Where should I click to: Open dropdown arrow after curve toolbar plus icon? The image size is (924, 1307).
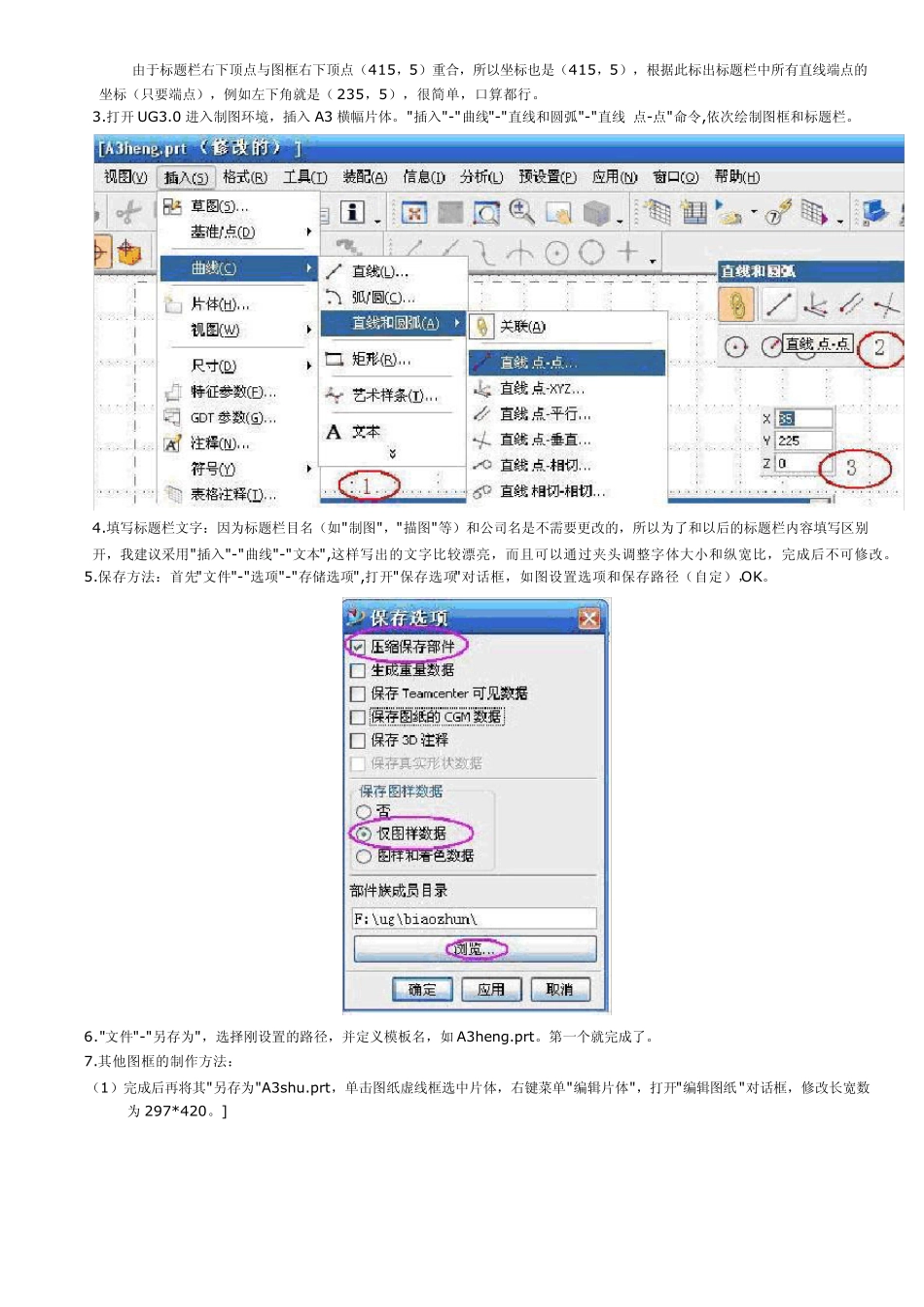653,261
